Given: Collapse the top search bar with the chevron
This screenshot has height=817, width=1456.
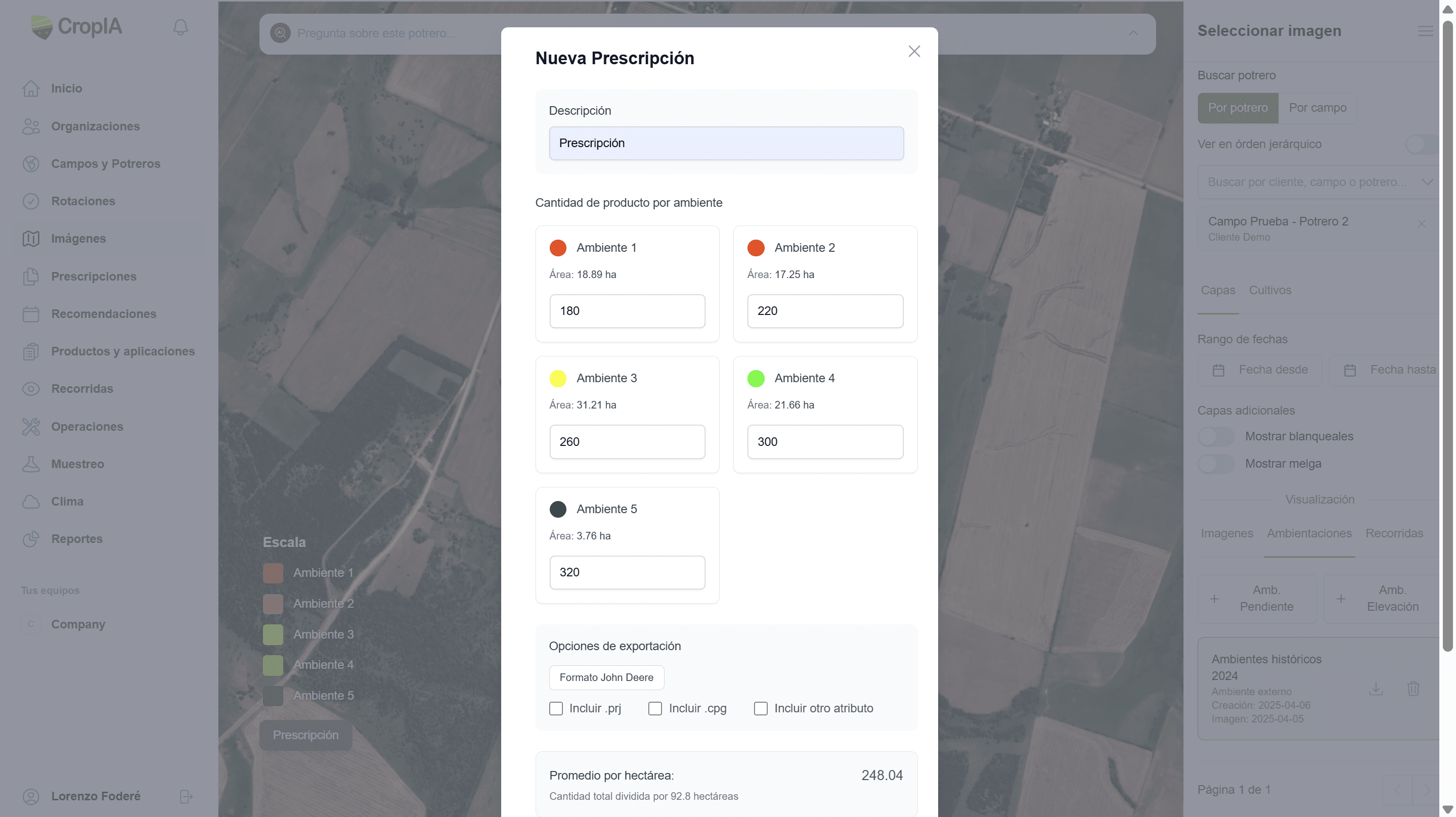Looking at the screenshot, I should coord(1133,33).
